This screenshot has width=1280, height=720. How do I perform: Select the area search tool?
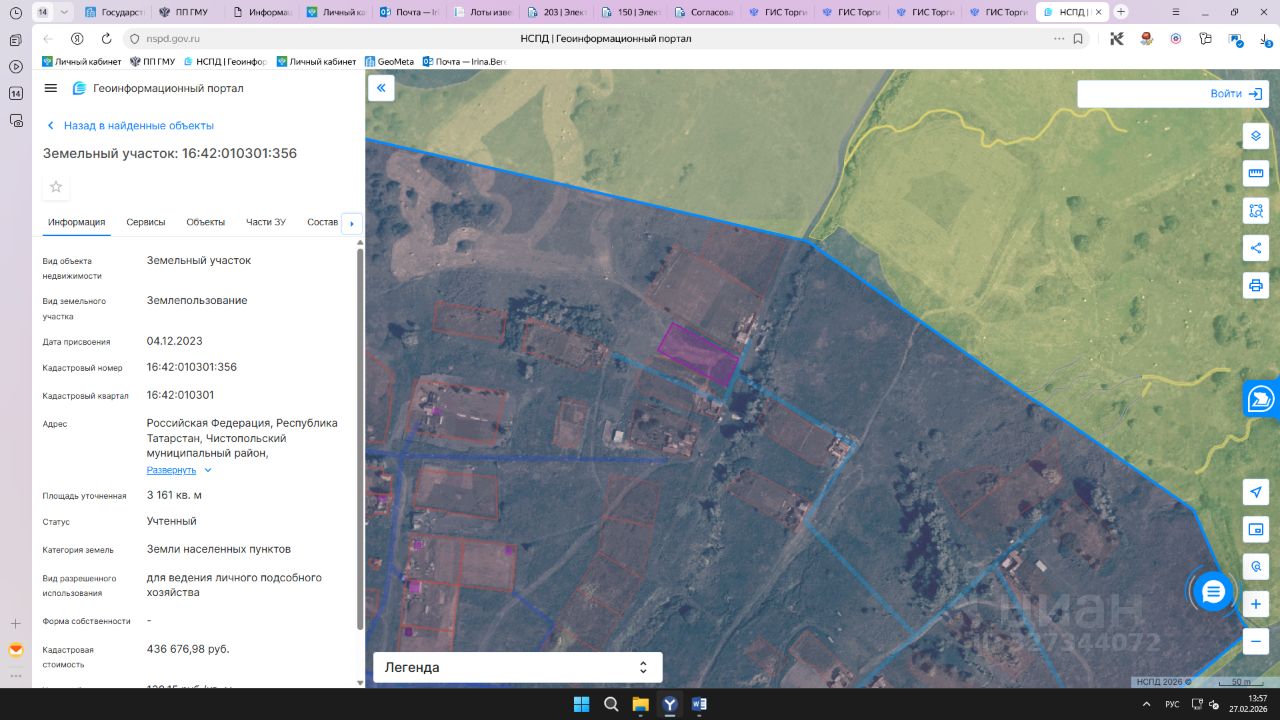[x=1256, y=210]
